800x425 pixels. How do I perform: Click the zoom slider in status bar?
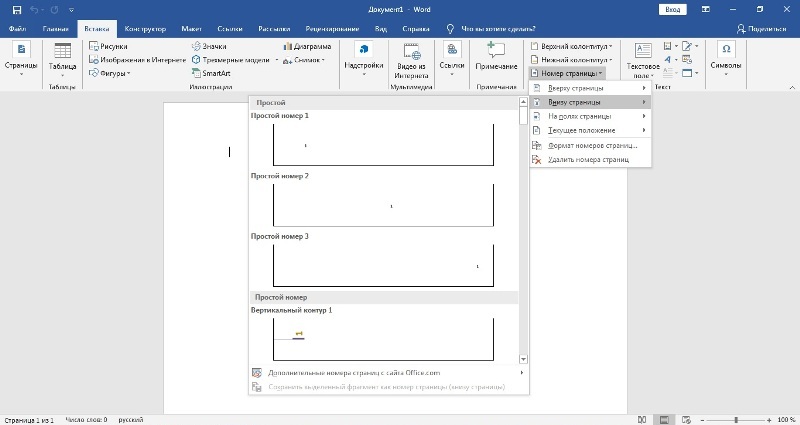click(x=736, y=419)
